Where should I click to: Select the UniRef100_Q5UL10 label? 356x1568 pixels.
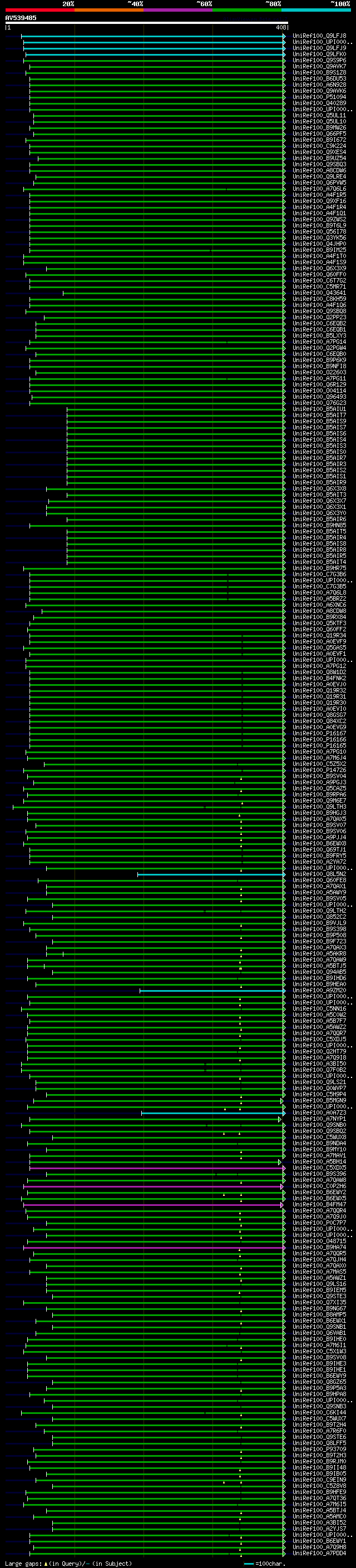coord(319,121)
